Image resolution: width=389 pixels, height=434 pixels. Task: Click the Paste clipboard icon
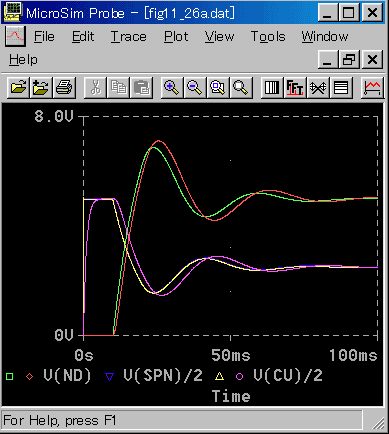coord(141,88)
